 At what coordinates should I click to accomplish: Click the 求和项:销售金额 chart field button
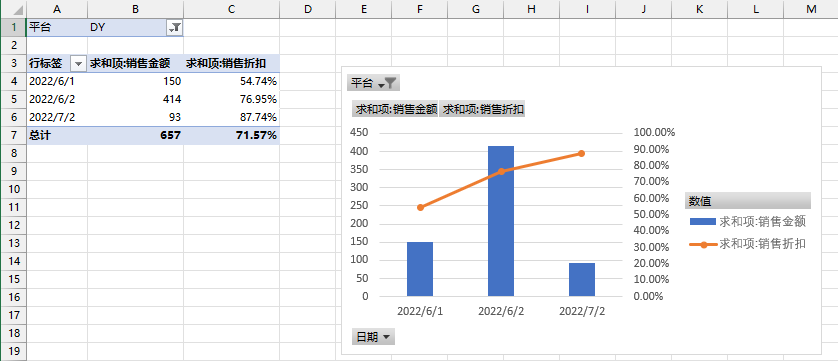[395, 109]
